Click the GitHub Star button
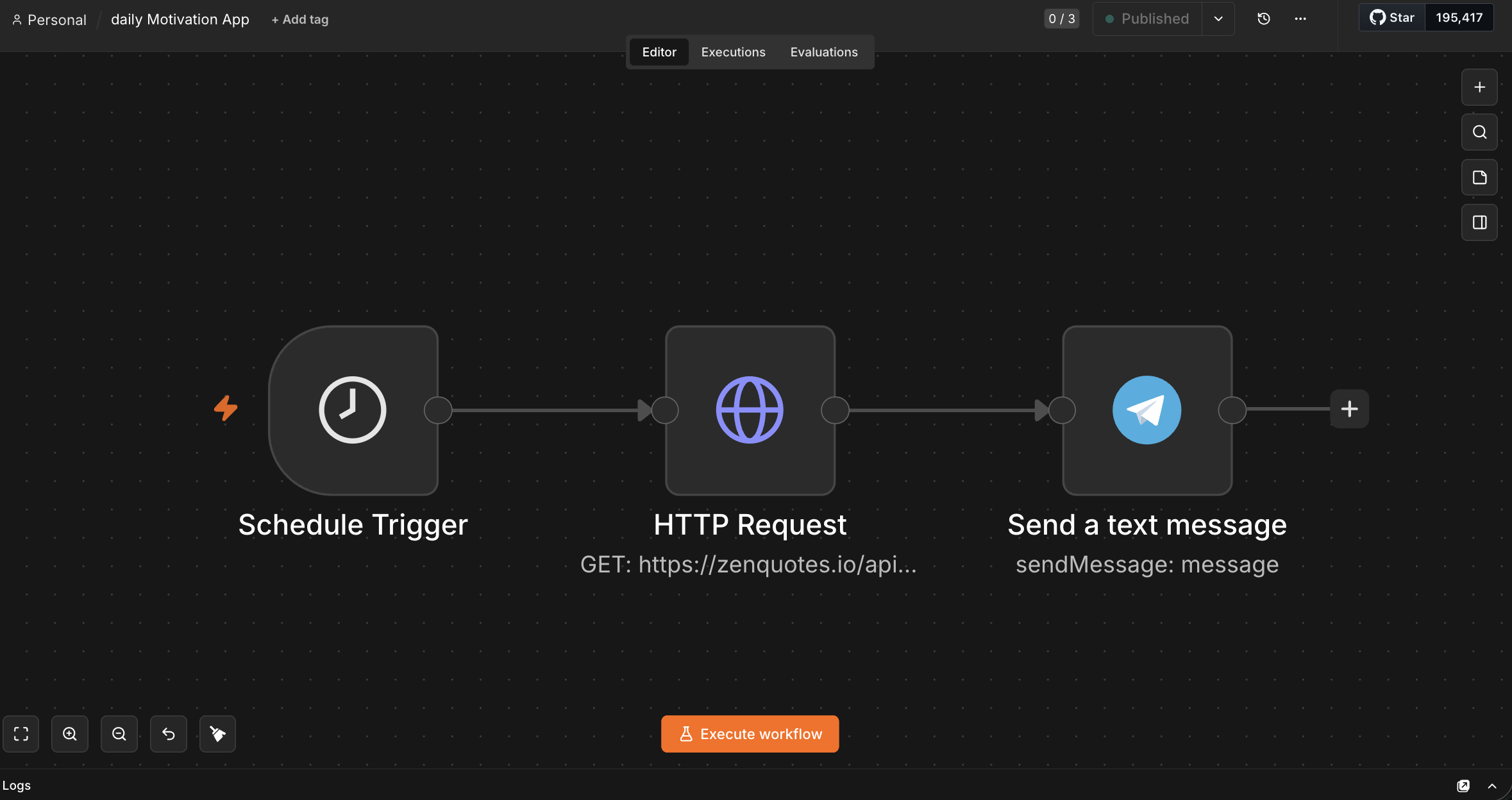The height and width of the screenshot is (800, 1512). click(x=1392, y=17)
